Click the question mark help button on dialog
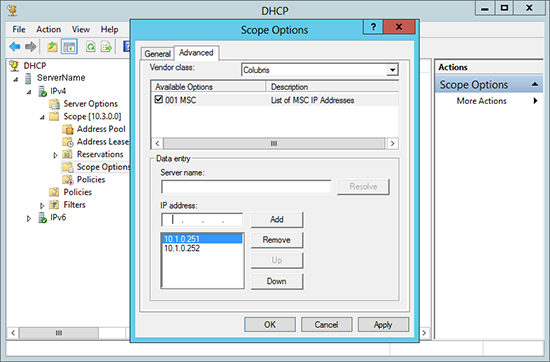Image resolution: width=550 pixels, height=362 pixels. pyautogui.click(x=373, y=27)
